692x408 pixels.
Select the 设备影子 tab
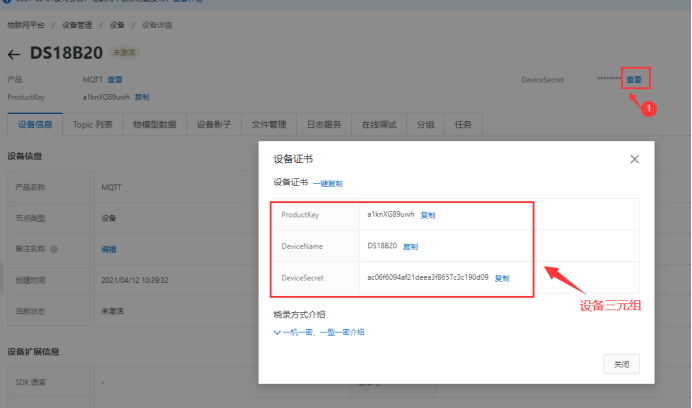(214, 125)
